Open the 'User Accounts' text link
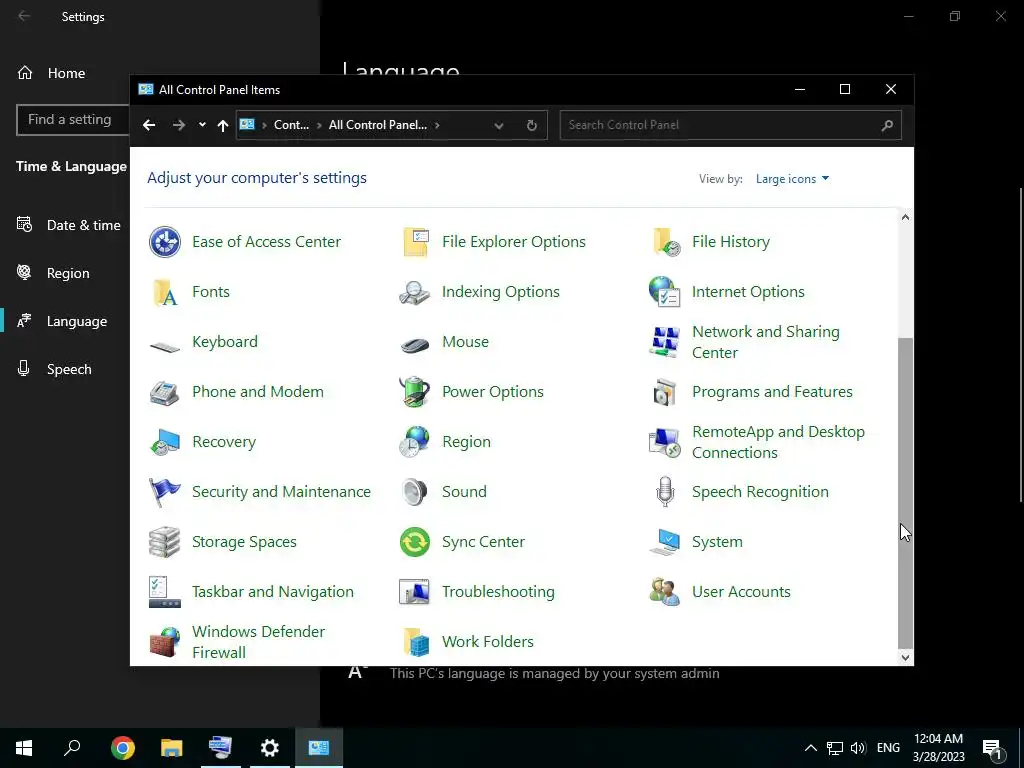 pyautogui.click(x=741, y=592)
